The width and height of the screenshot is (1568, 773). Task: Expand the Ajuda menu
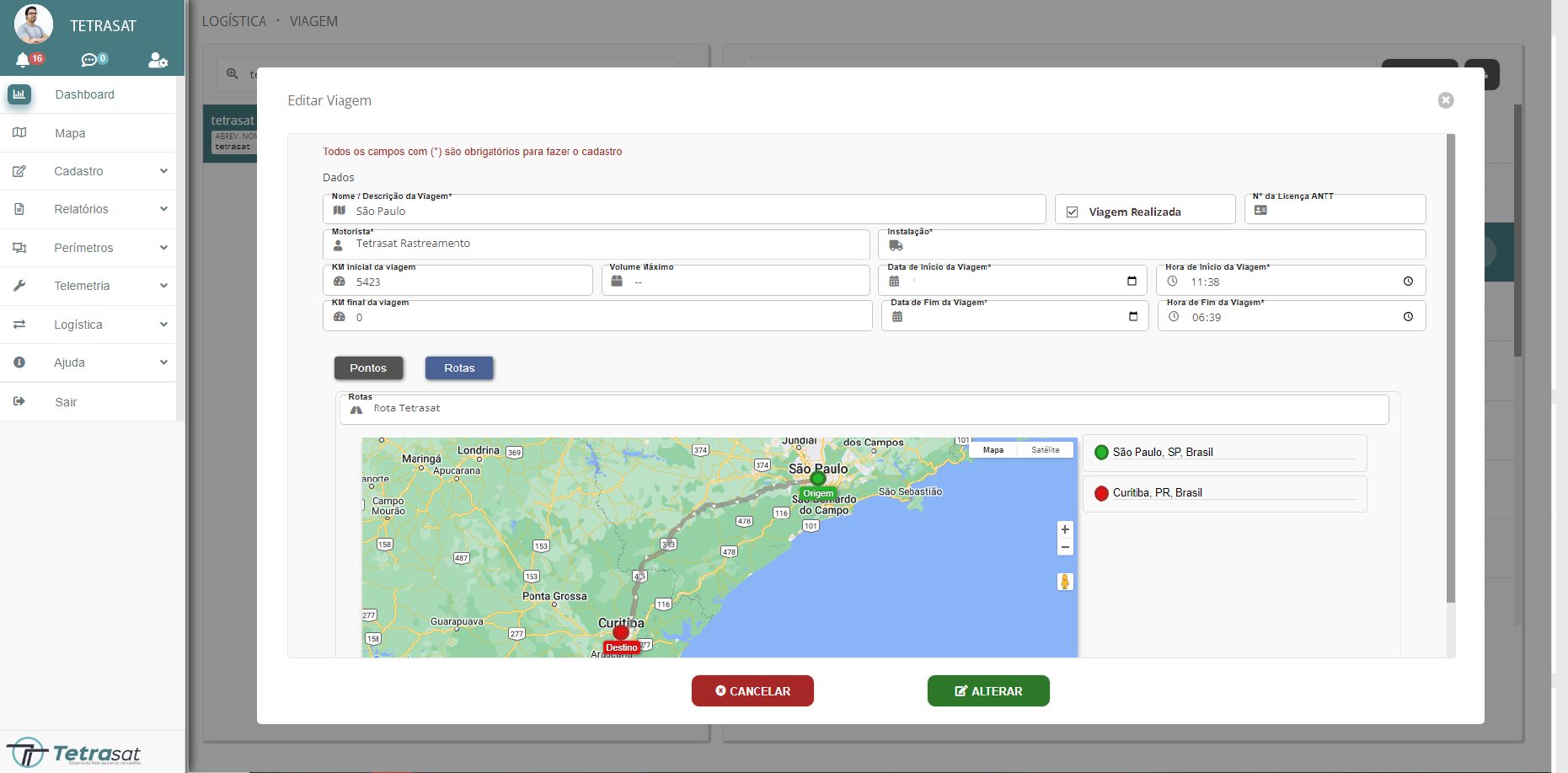pos(88,362)
